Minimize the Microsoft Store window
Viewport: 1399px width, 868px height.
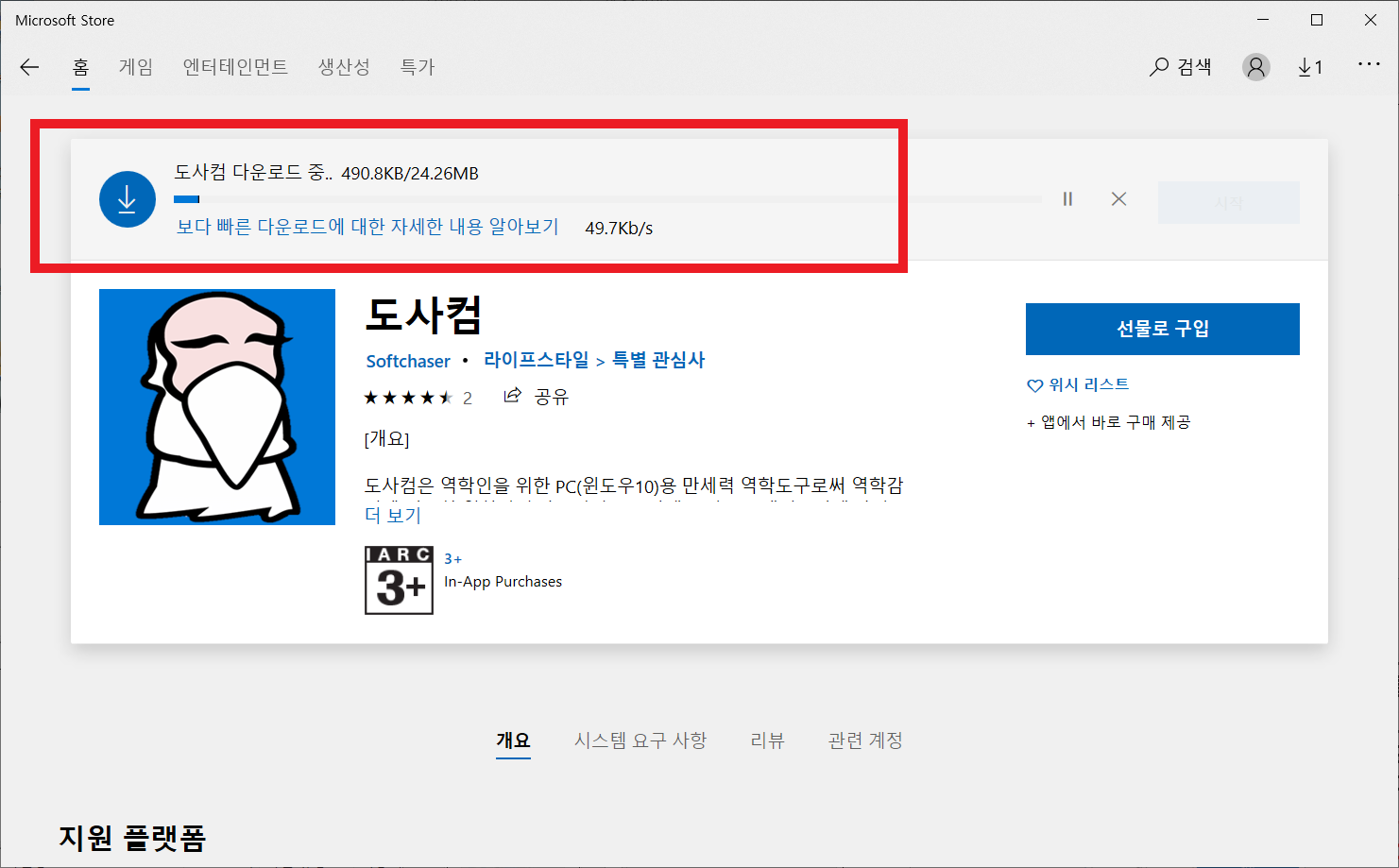tap(1263, 20)
